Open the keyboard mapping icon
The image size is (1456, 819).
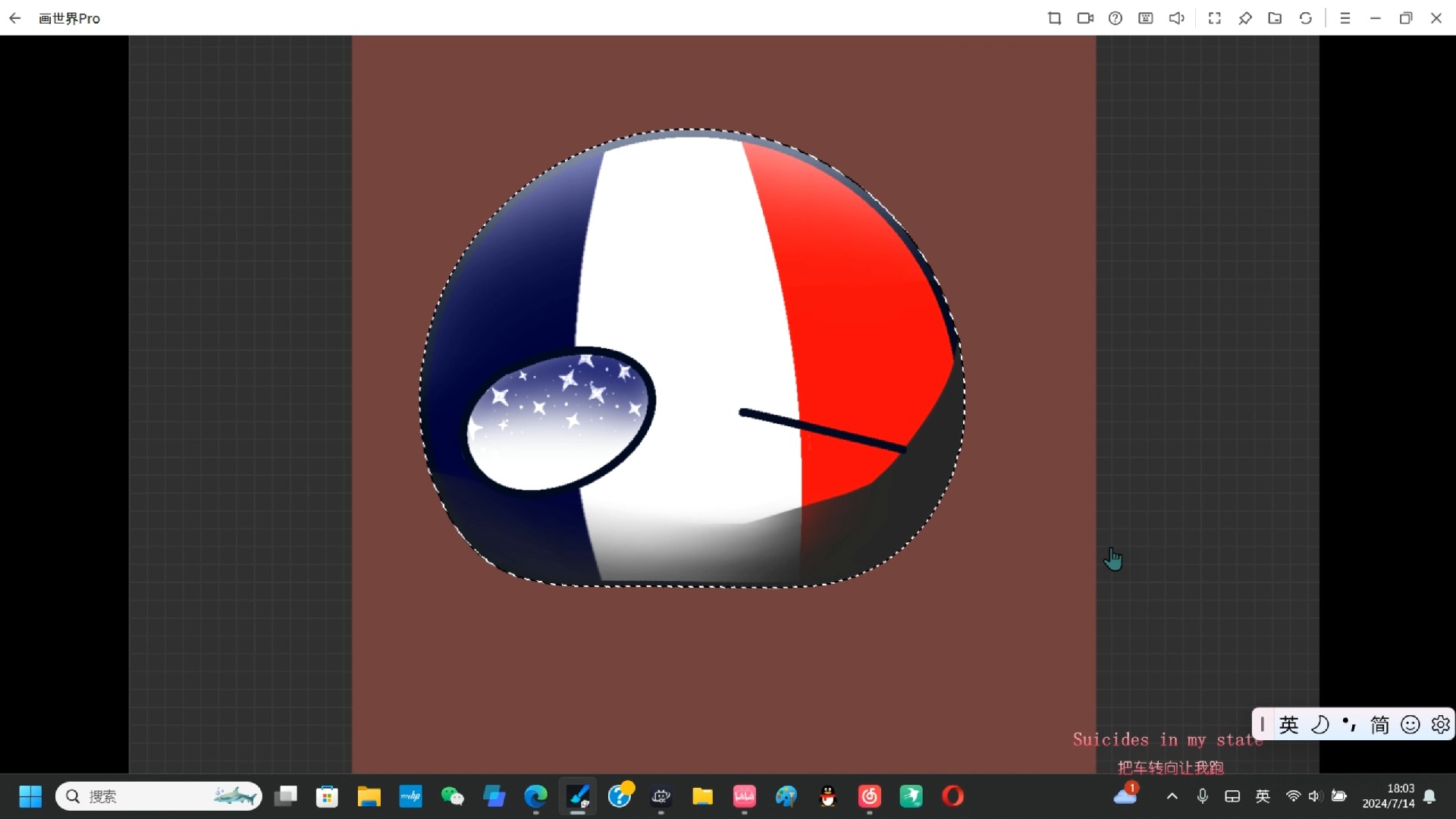click(x=1145, y=18)
